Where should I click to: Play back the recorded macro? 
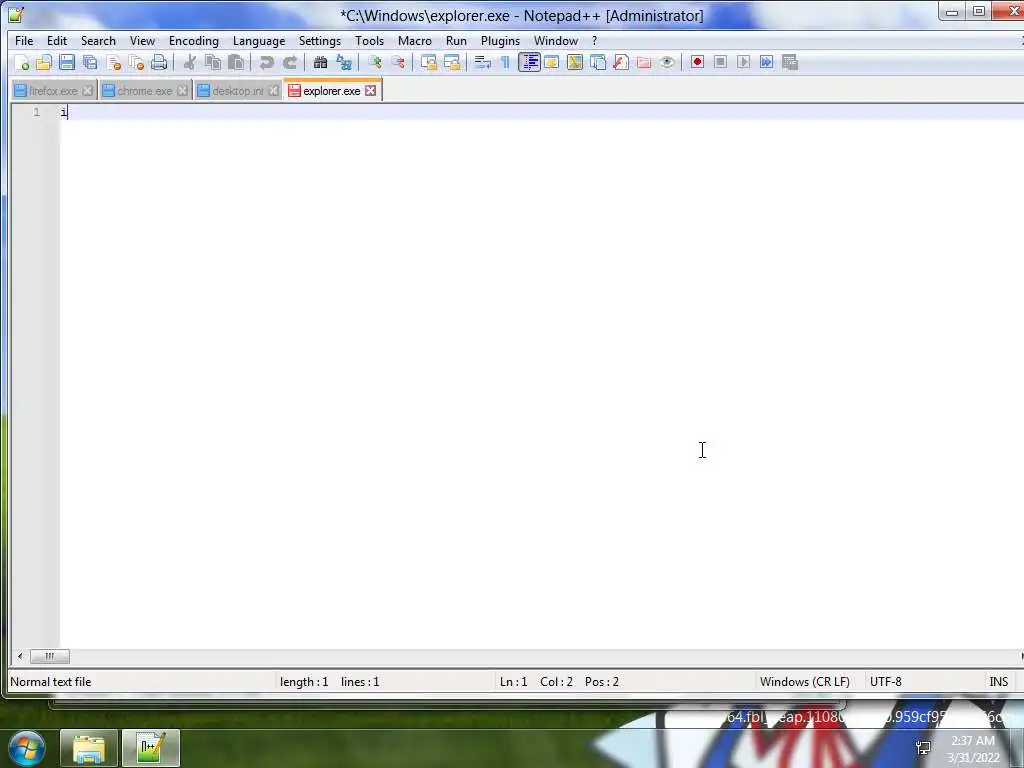pos(743,62)
